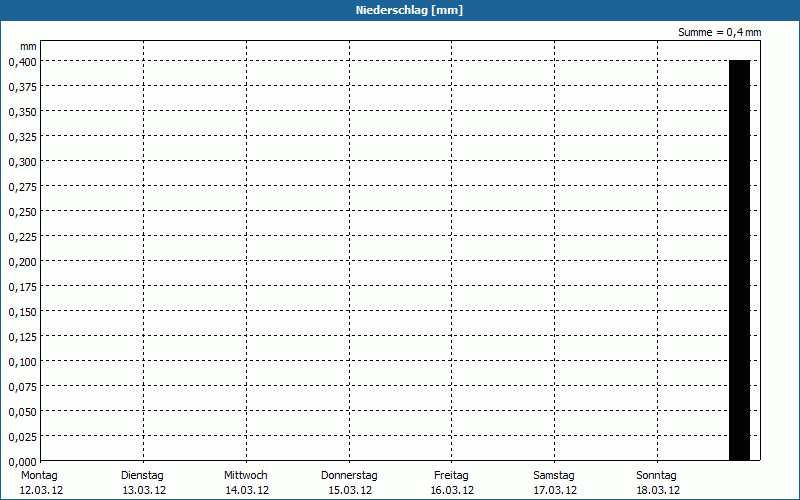Select the date 18.03.12
This screenshot has height=500, width=800.
point(658,491)
